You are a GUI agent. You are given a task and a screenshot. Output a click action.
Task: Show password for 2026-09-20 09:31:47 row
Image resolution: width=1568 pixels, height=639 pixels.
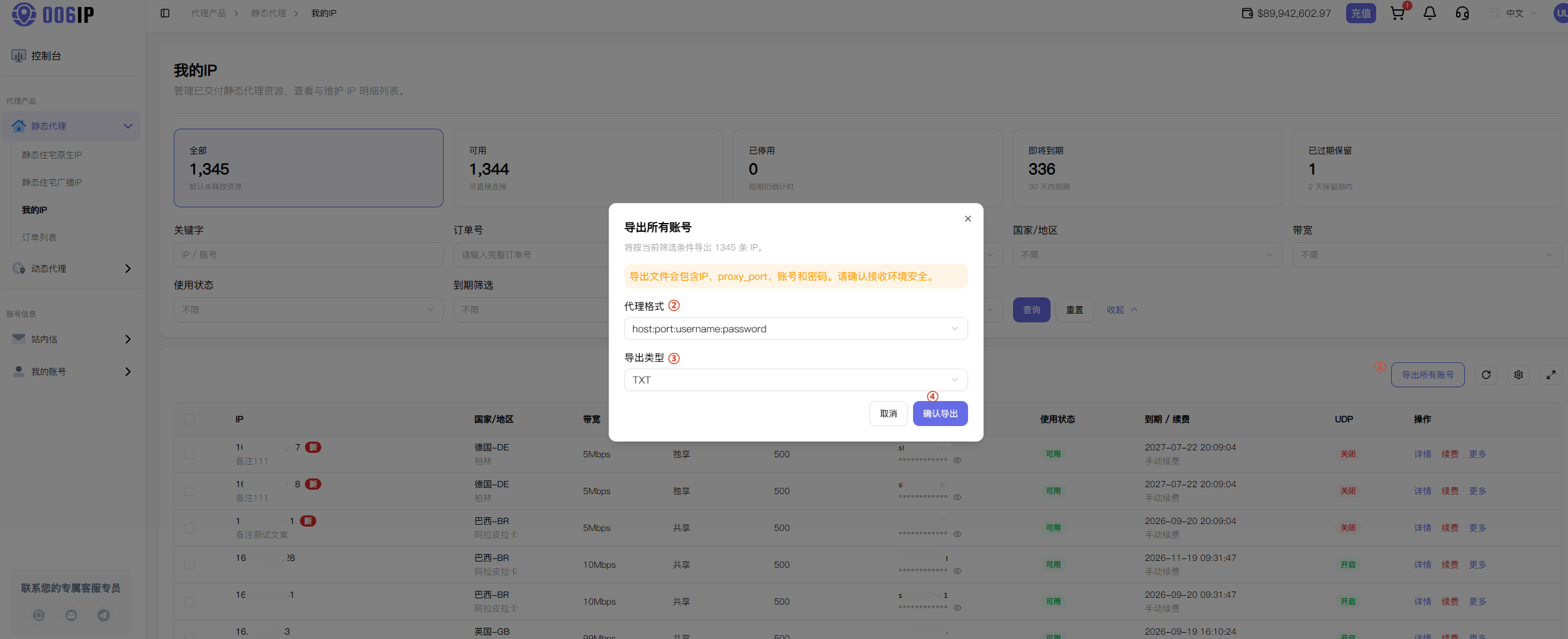957,608
